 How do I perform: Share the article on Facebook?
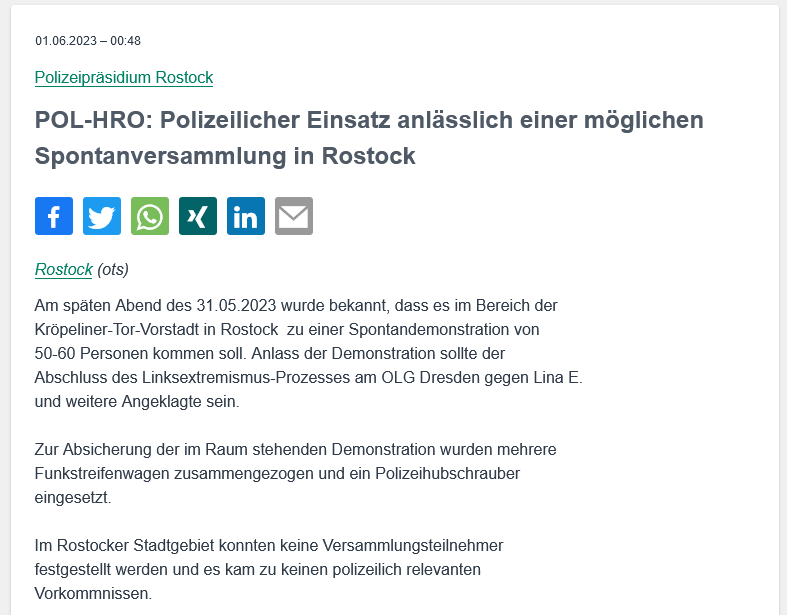pos(54,216)
